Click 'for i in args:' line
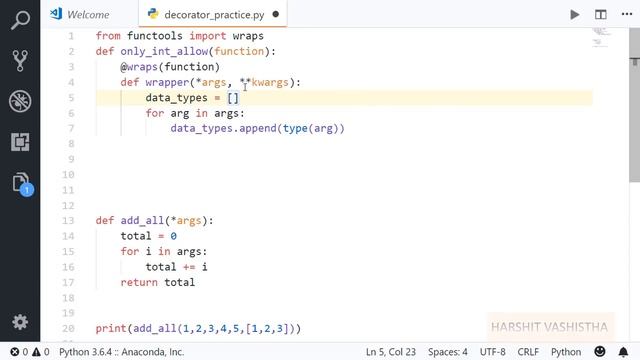Screen dimensions: 640x360 [x=164, y=251]
